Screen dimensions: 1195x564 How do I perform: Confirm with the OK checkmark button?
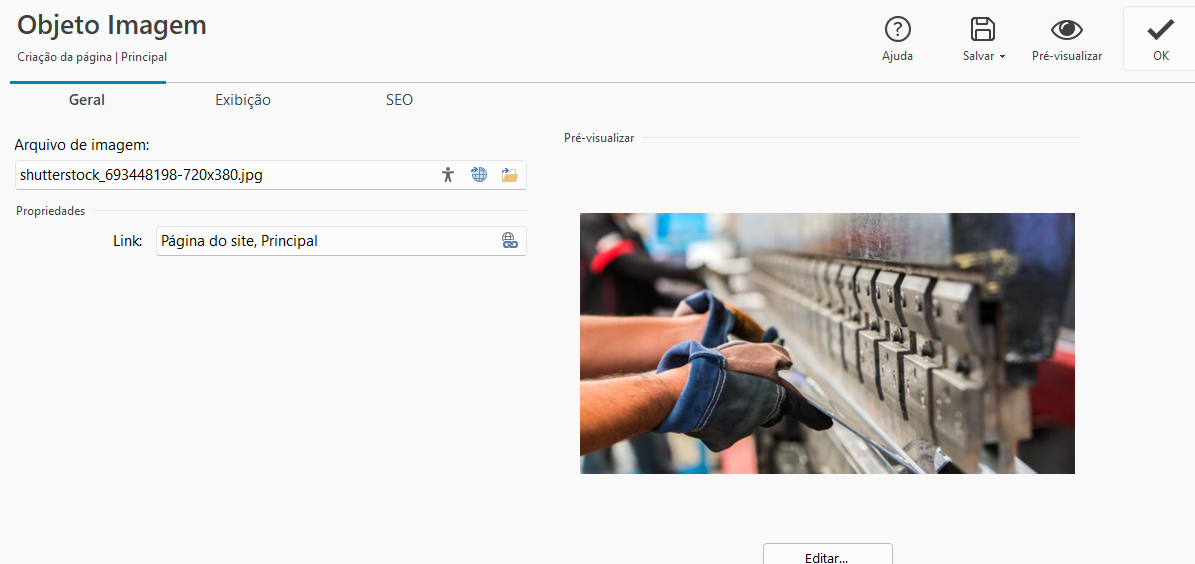pos(1160,39)
